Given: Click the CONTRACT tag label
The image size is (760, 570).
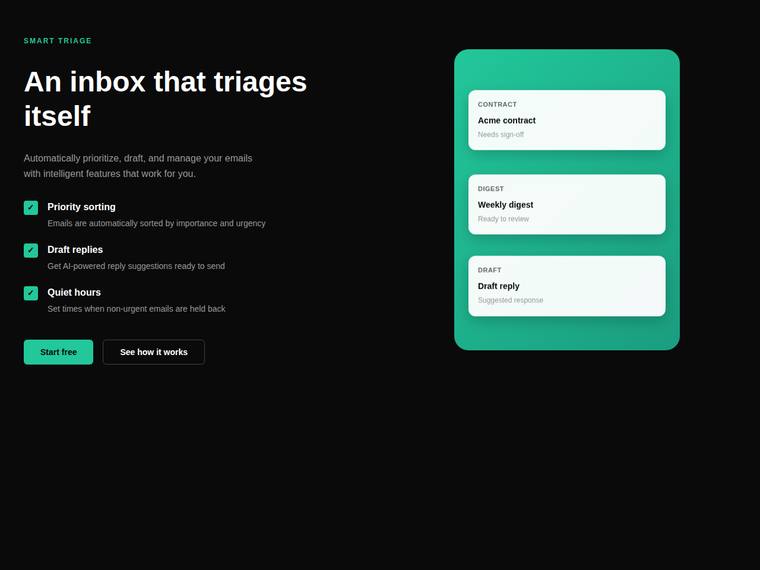Looking at the screenshot, I should point(497,104).
